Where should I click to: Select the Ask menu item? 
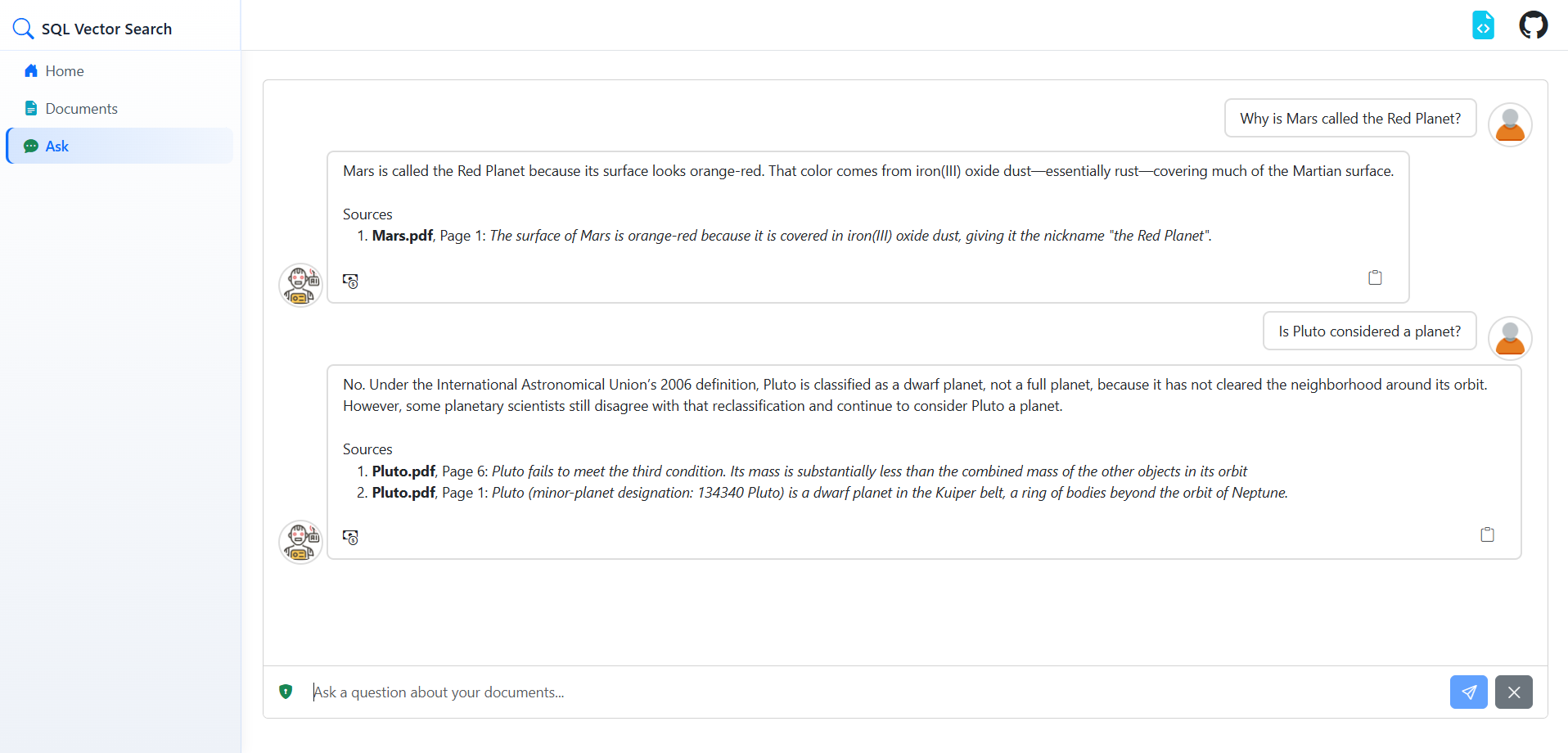(x=119, y=146)
